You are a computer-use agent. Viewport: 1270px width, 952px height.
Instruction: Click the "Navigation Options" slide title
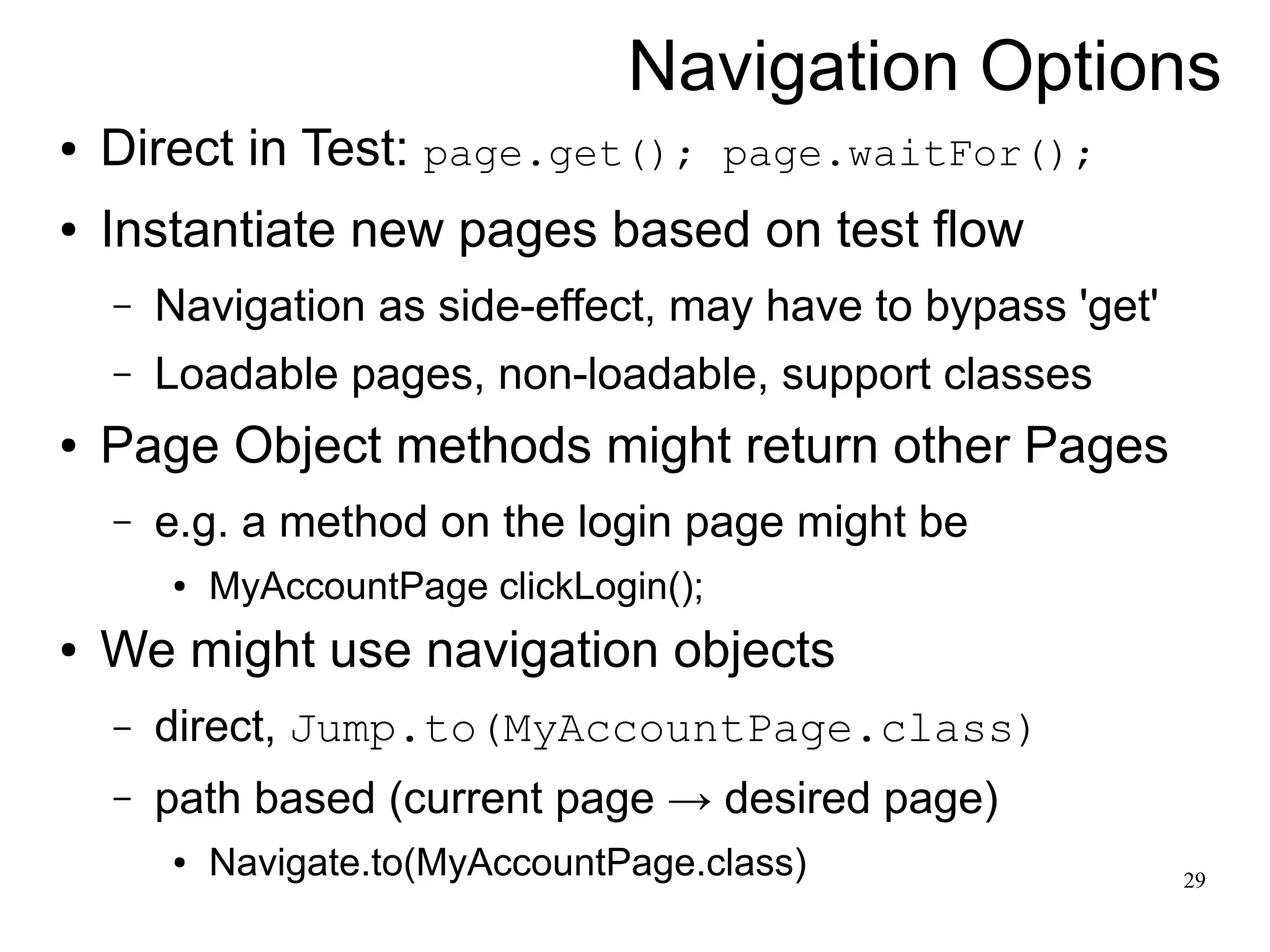click(924, 67)
